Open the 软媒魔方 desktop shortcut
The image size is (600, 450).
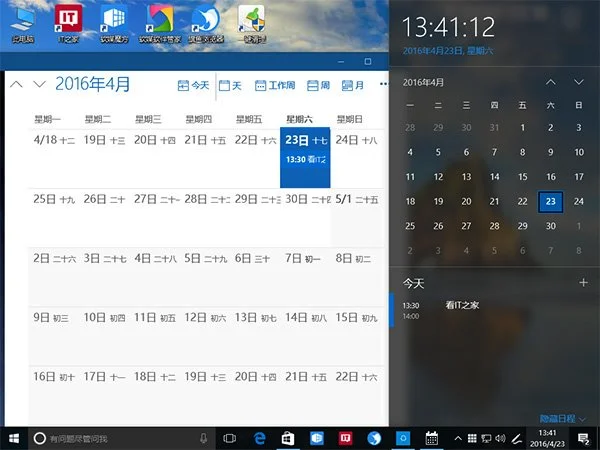tap(114, 22)
